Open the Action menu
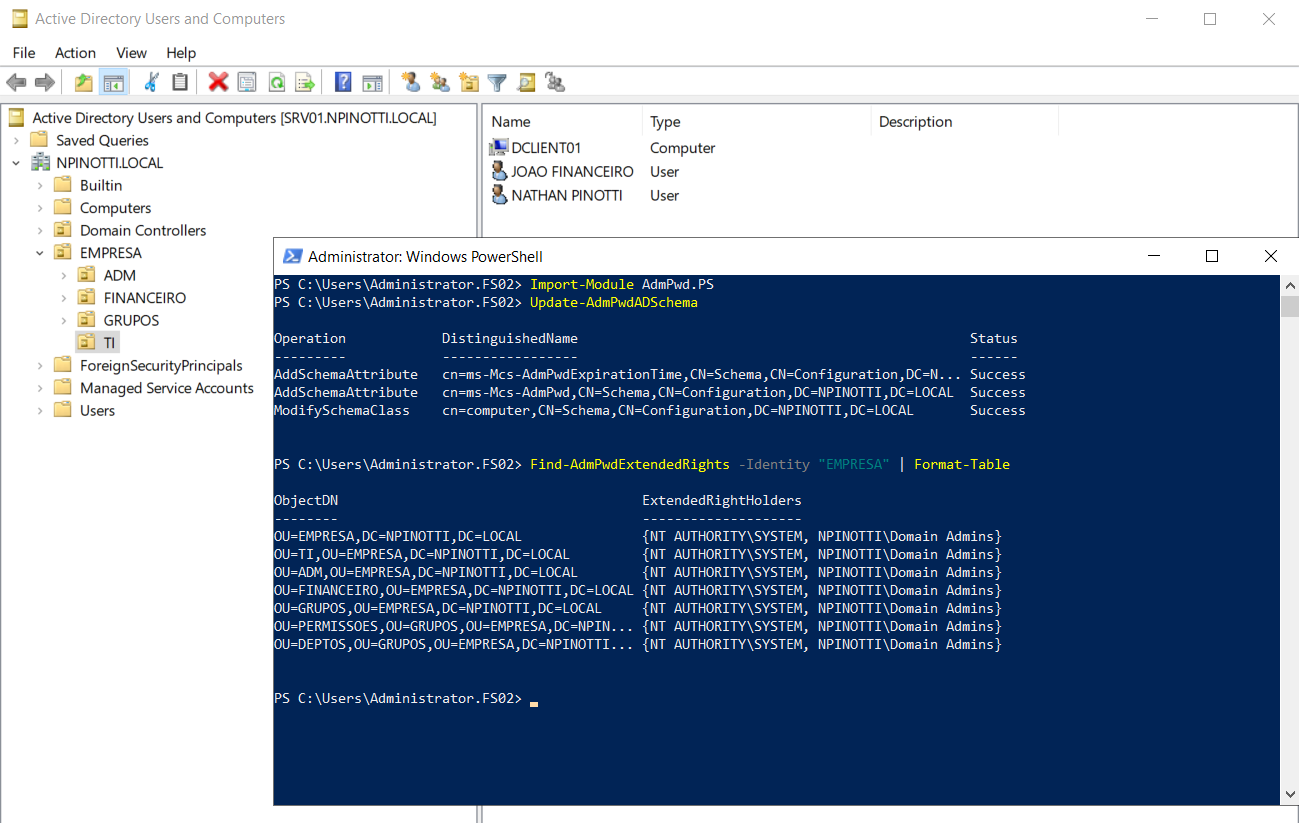This screenshot has height=823, width=1299. click(x=75, y=53)
